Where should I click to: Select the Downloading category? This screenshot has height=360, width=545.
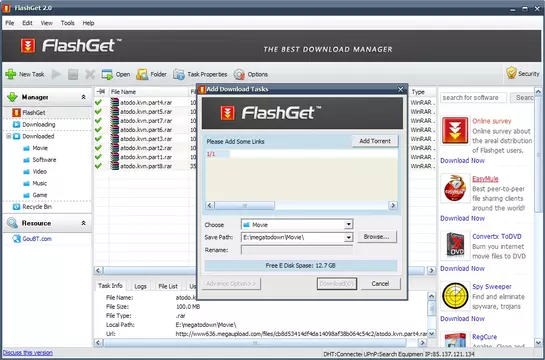click(39, 124)
